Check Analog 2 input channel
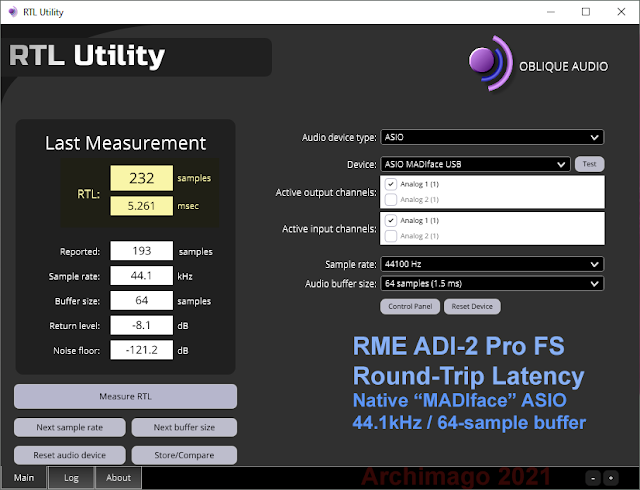Image resolution: width=640 pixels, height=490 pixels. point(391,236)
